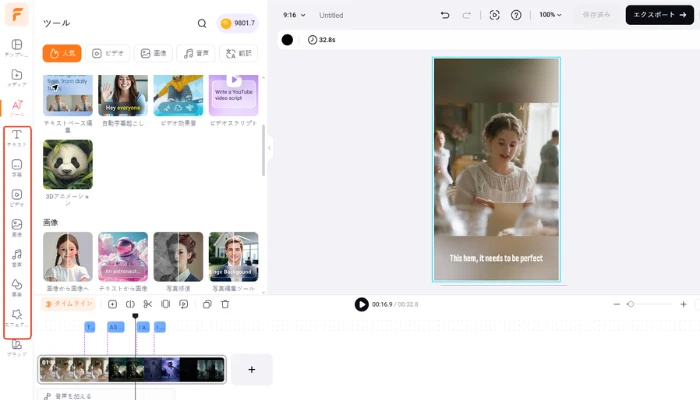
Task: Open the メディア (Media) sidebar panel
Action: (17, 76)
